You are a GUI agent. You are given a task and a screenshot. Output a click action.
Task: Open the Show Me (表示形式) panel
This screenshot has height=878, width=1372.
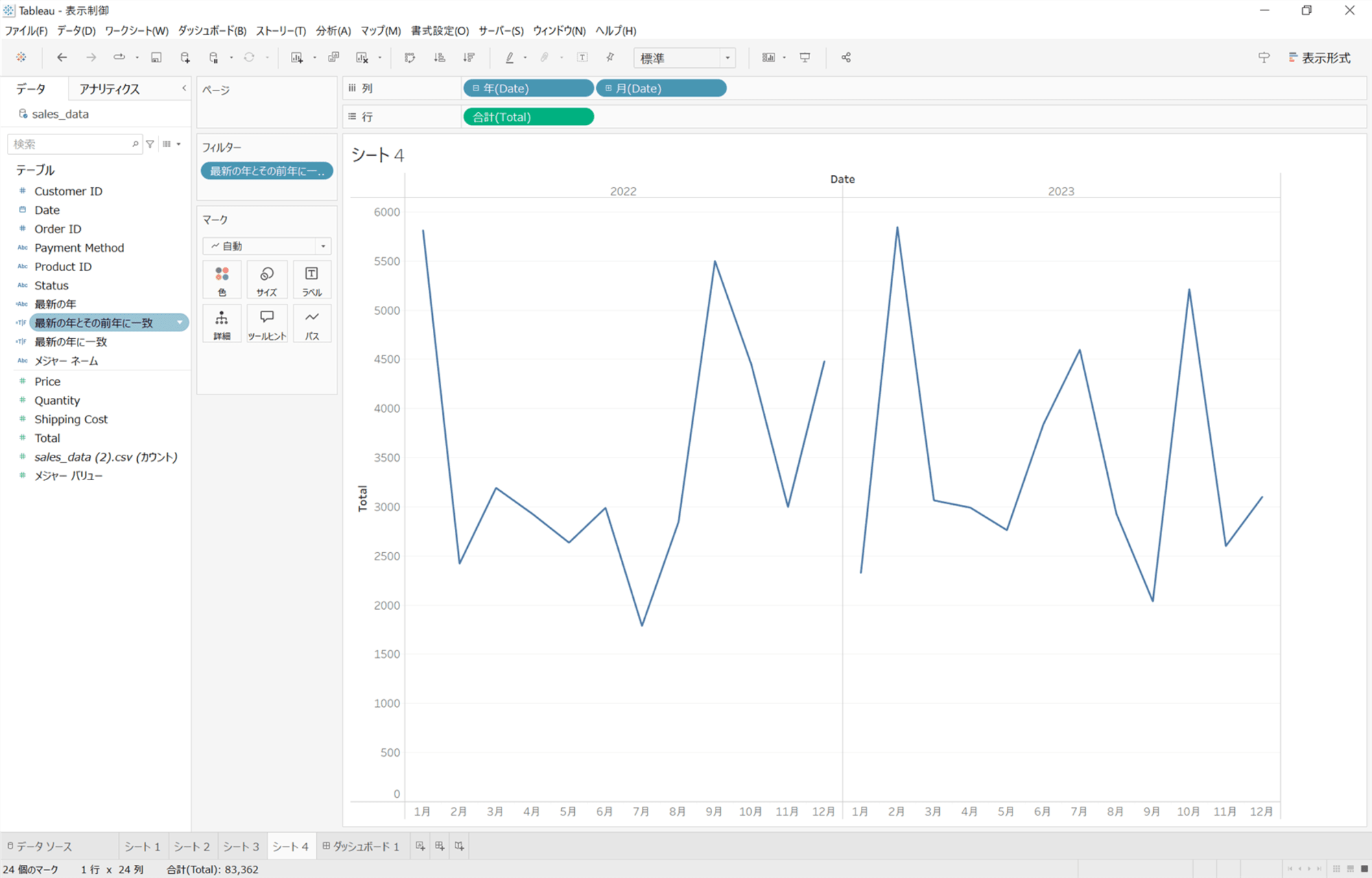click(x=1320, y=58)
